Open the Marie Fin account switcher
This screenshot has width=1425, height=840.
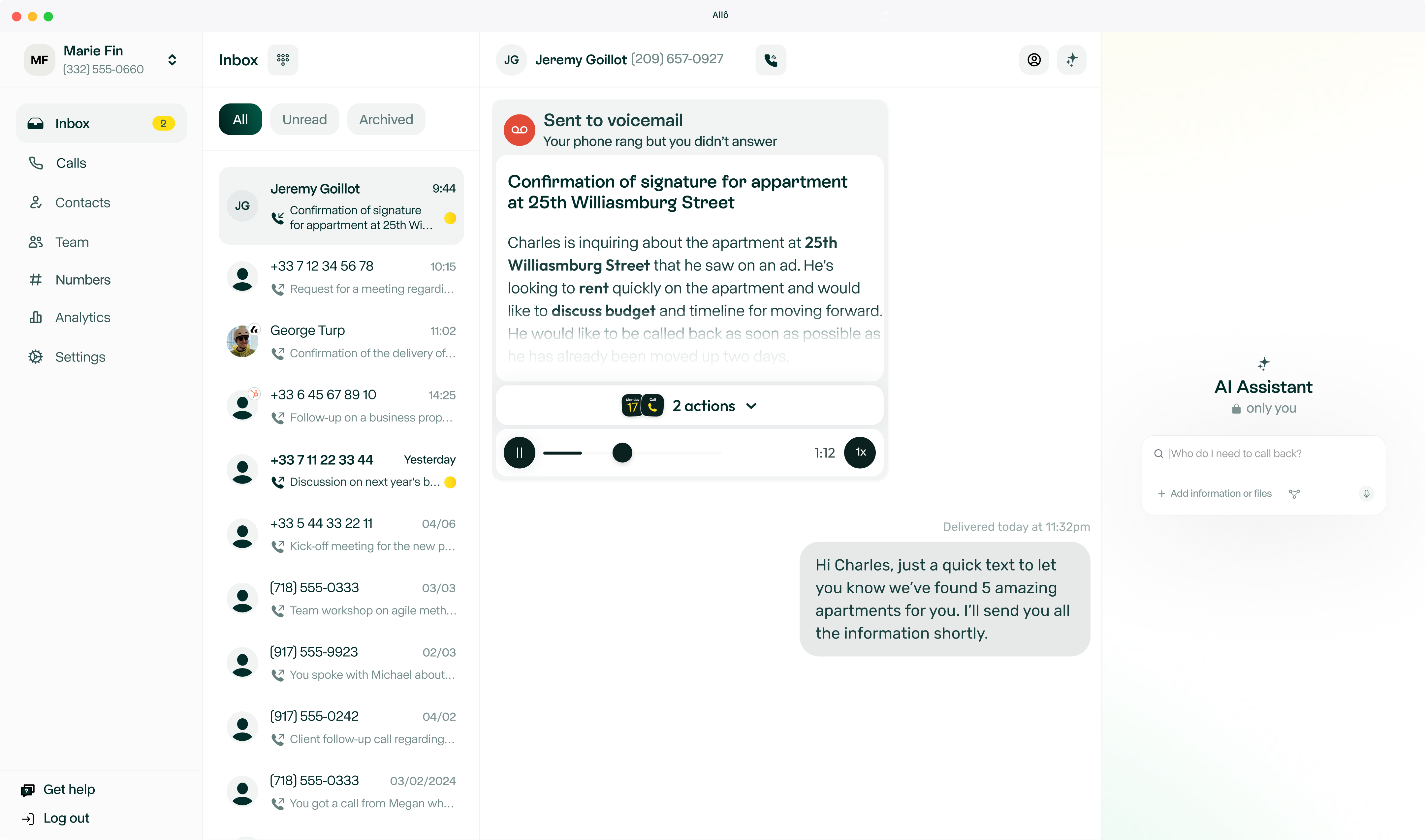pyautogui.click(x=172, y=60)
